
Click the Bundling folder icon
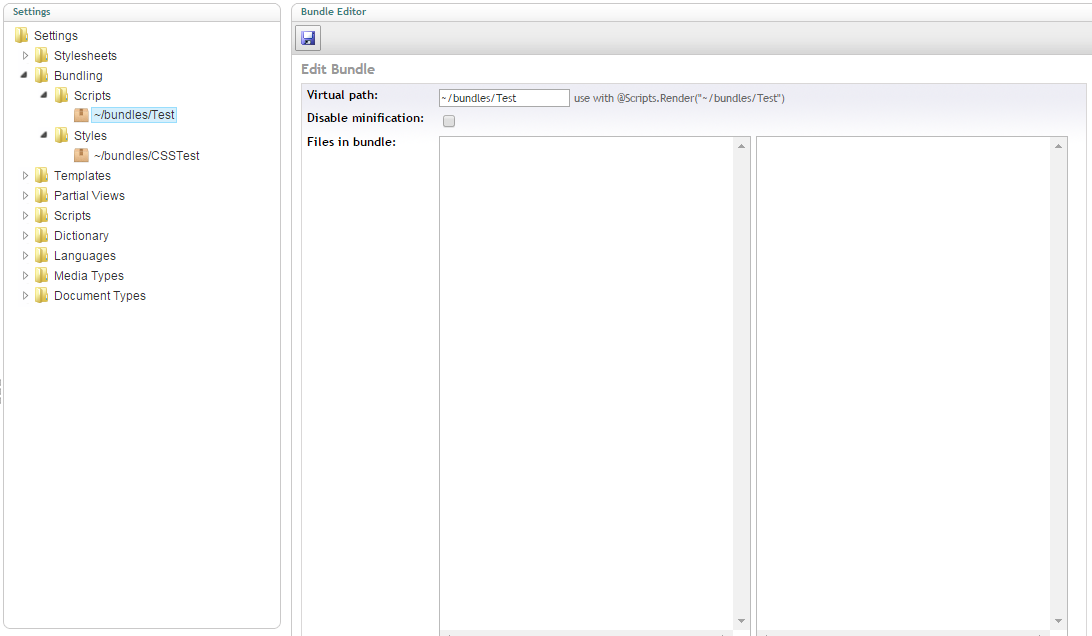42,75
